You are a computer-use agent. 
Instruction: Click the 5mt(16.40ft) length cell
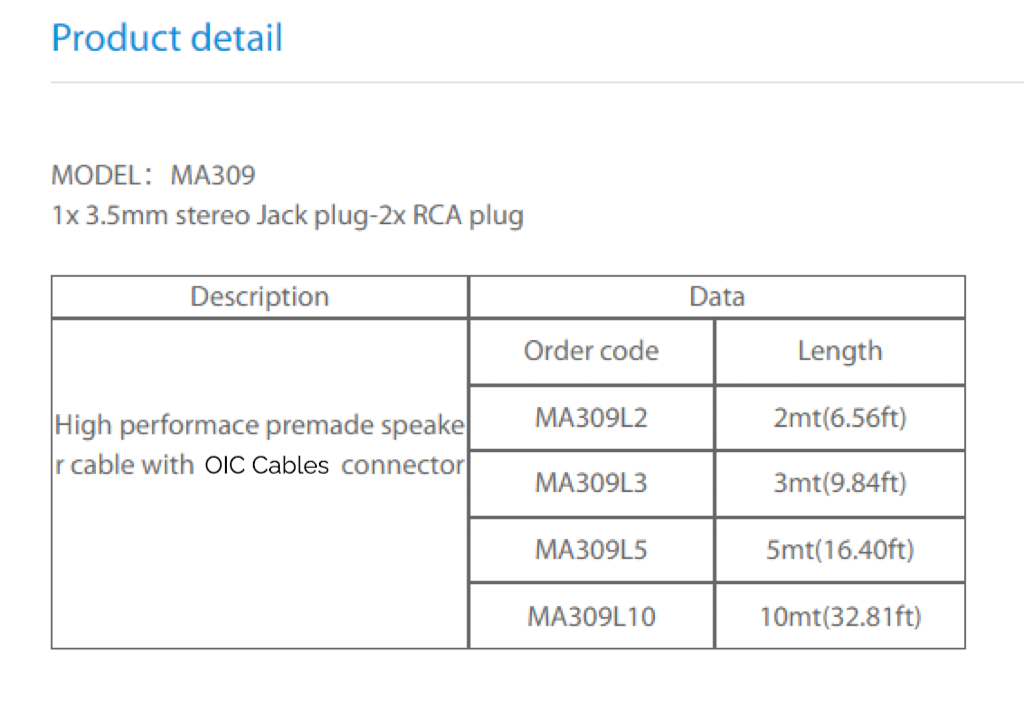[839, 549]
